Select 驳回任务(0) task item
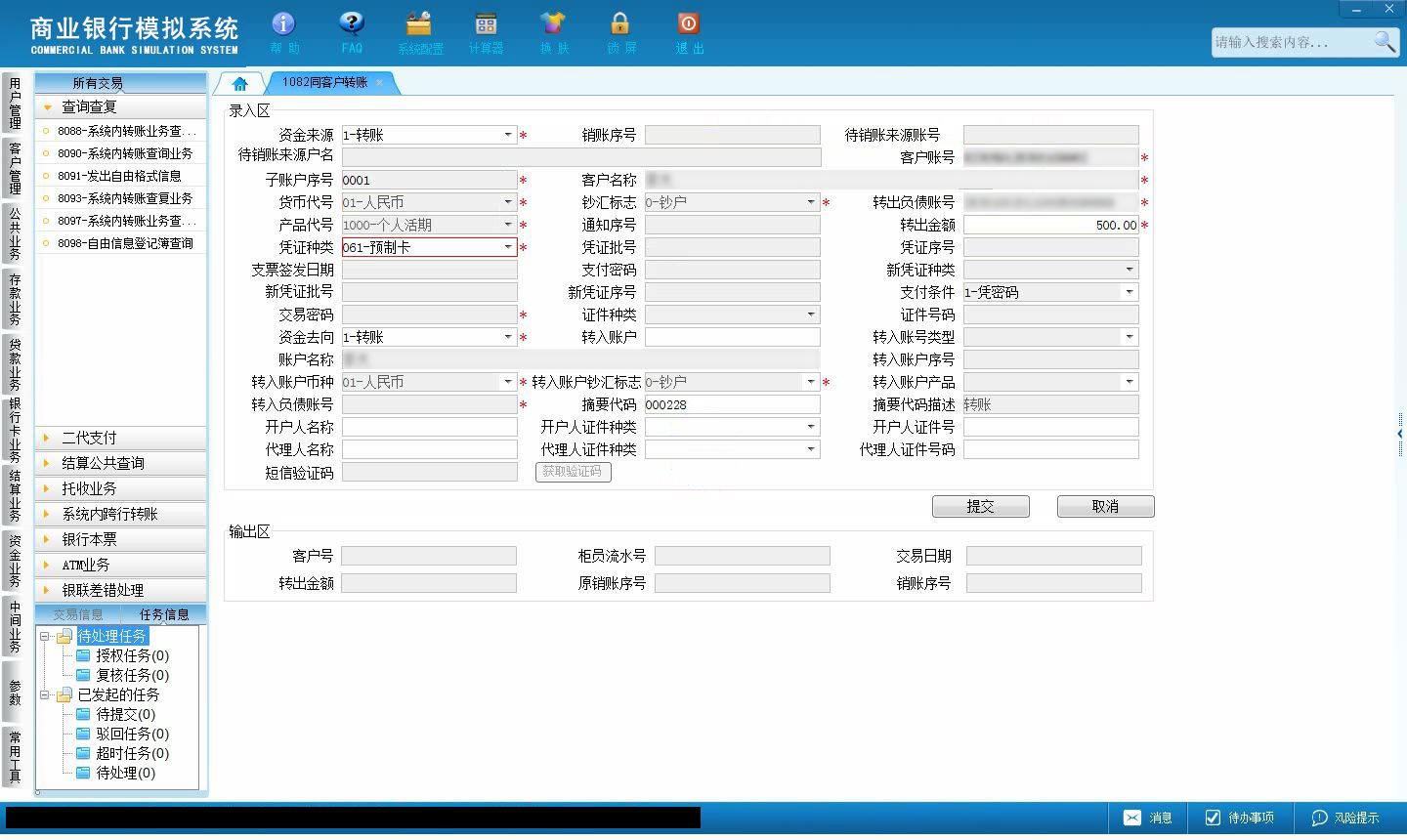The height and width of the screenshot is (840, 1407). [122, 734]
